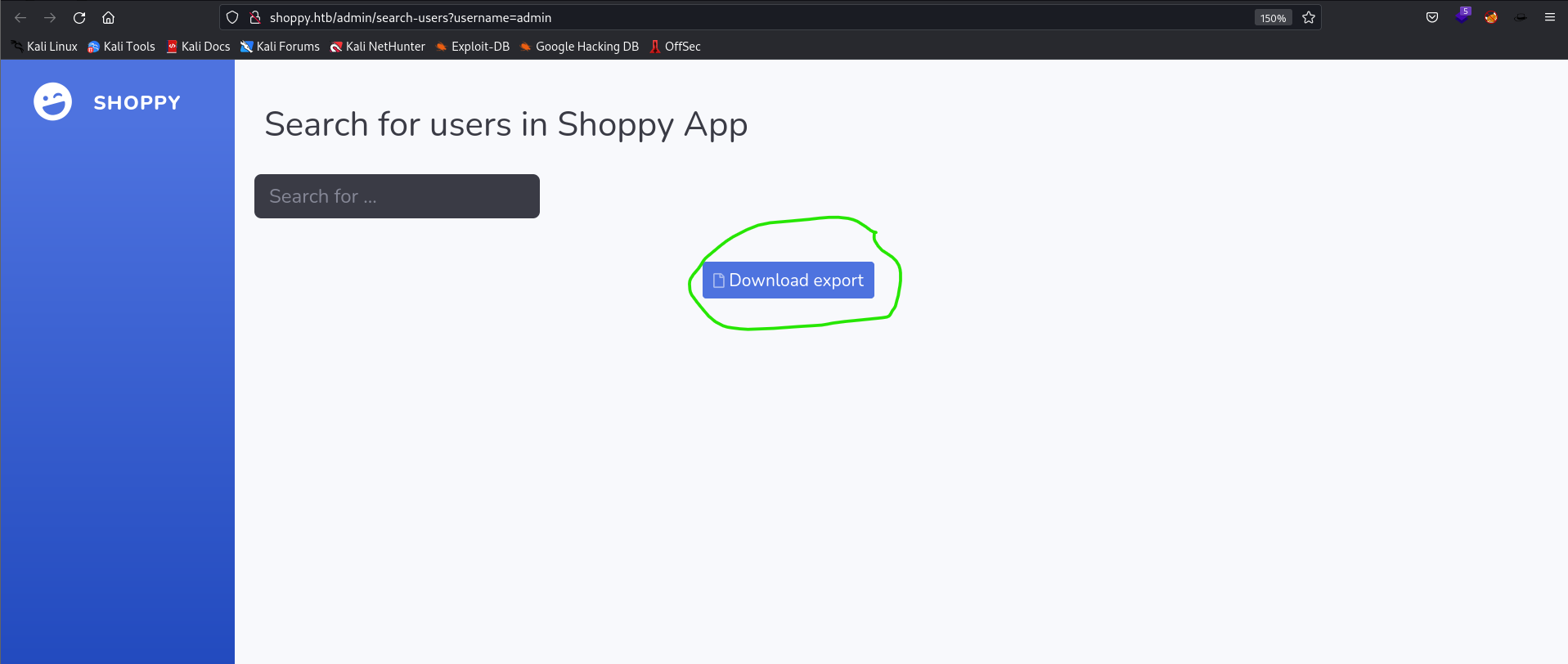Click the Shoppy smiley logo icon

pyautogui.click(x=52, y=102)
